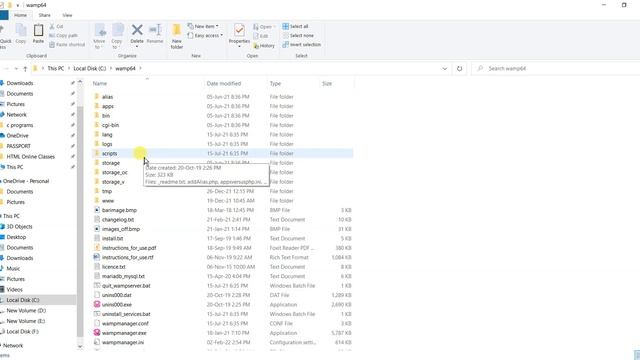Select c programs in quick access
The width and height of the screenshot is (640, 360).
[20, 125]
